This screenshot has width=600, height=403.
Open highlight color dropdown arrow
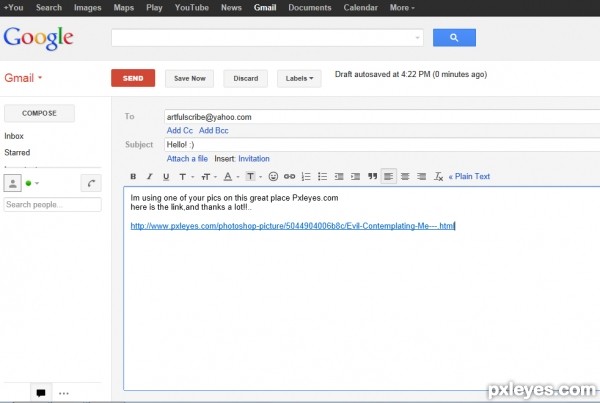260,177
